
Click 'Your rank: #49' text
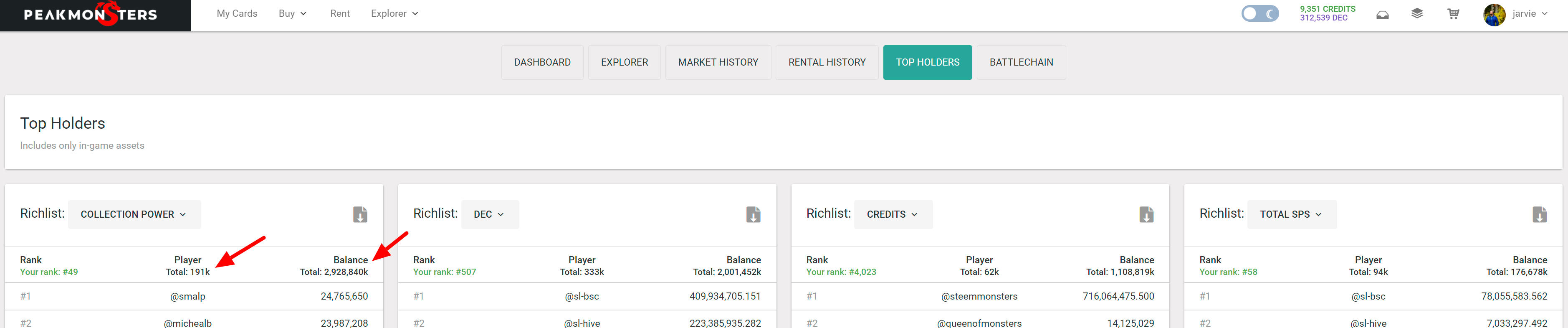(x=49, y=272)
